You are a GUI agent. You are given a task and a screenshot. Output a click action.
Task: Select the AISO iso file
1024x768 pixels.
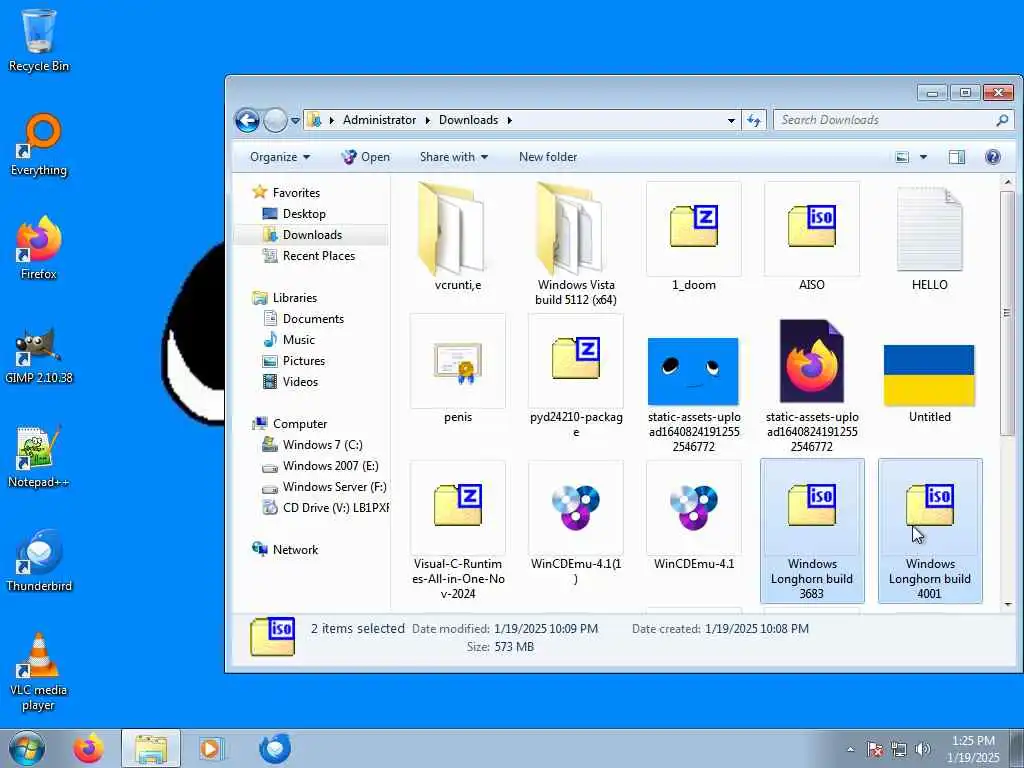point(812,236)
